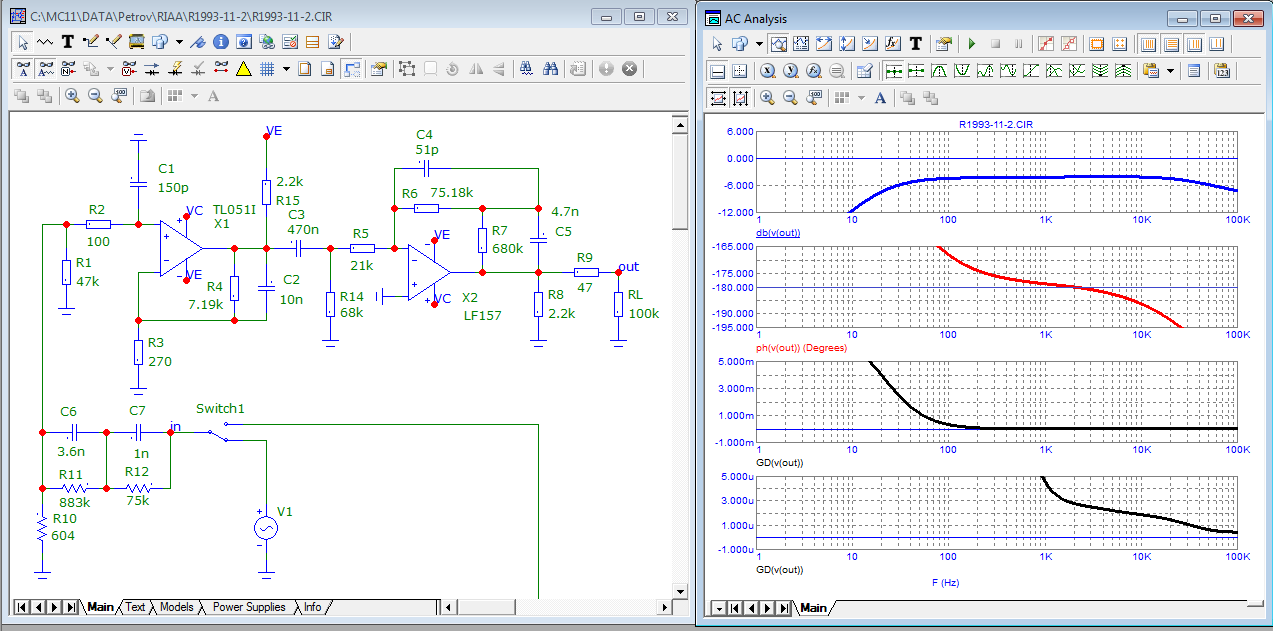Image resolution: width=1273 pixels, height=631 pixels.
Task: Click the Find binoculars icon
Action: pyautogui.click(x=550, y=69)
